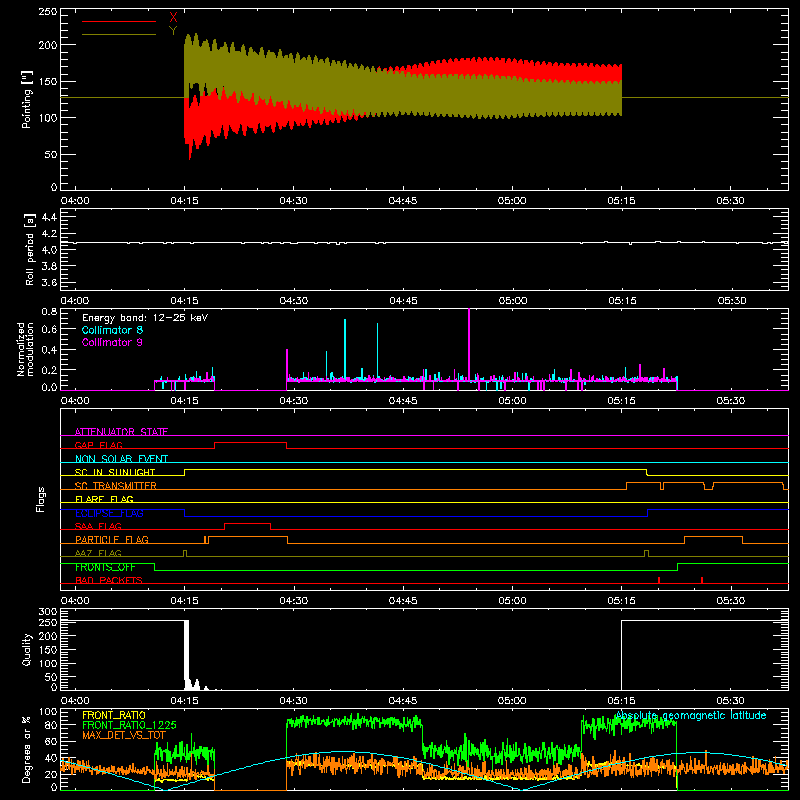The image size is (800, 800).
Task: Click the 'Roll period [s]' axis title
Action: pos(30,249)
